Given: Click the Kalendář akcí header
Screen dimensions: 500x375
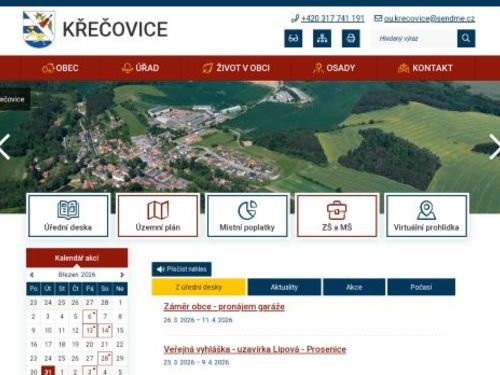Looking at the screenshot, I should [x=77, y=258].
